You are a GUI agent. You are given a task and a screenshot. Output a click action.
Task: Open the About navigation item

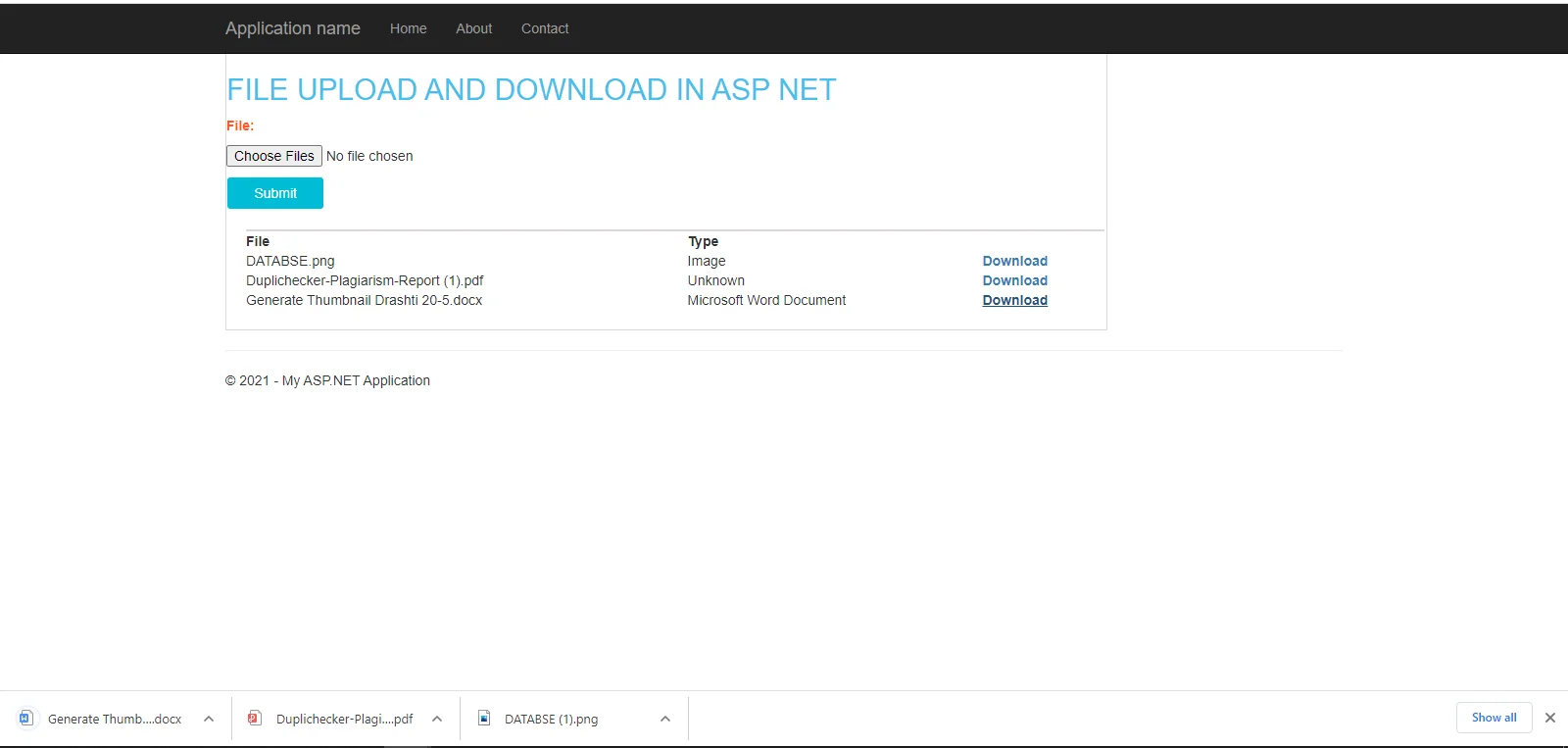pos(473,28)
